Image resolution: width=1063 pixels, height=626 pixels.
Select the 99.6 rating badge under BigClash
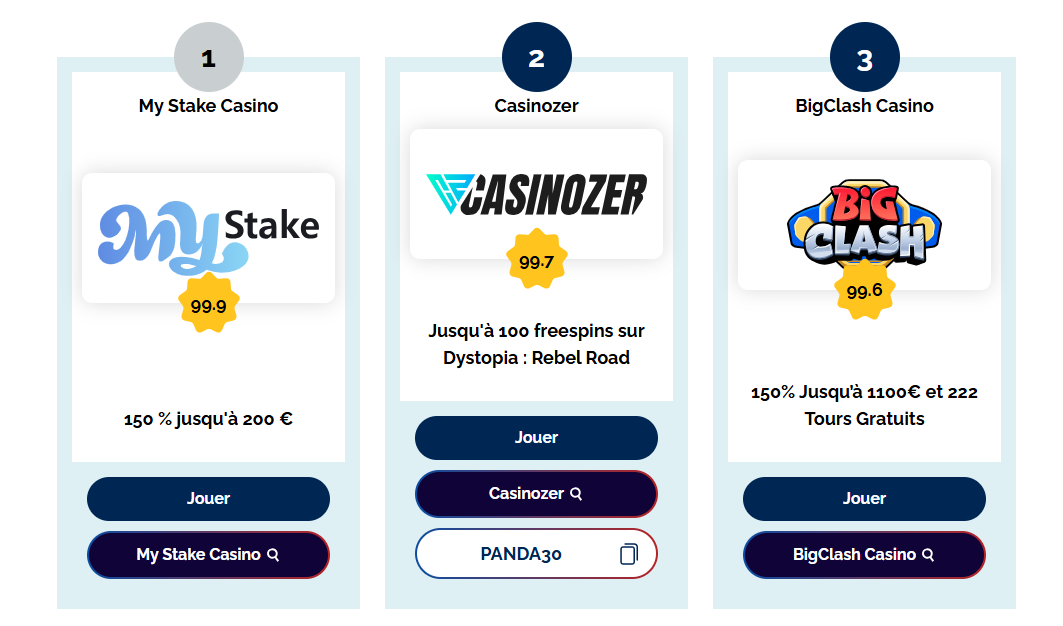[864, 293]
